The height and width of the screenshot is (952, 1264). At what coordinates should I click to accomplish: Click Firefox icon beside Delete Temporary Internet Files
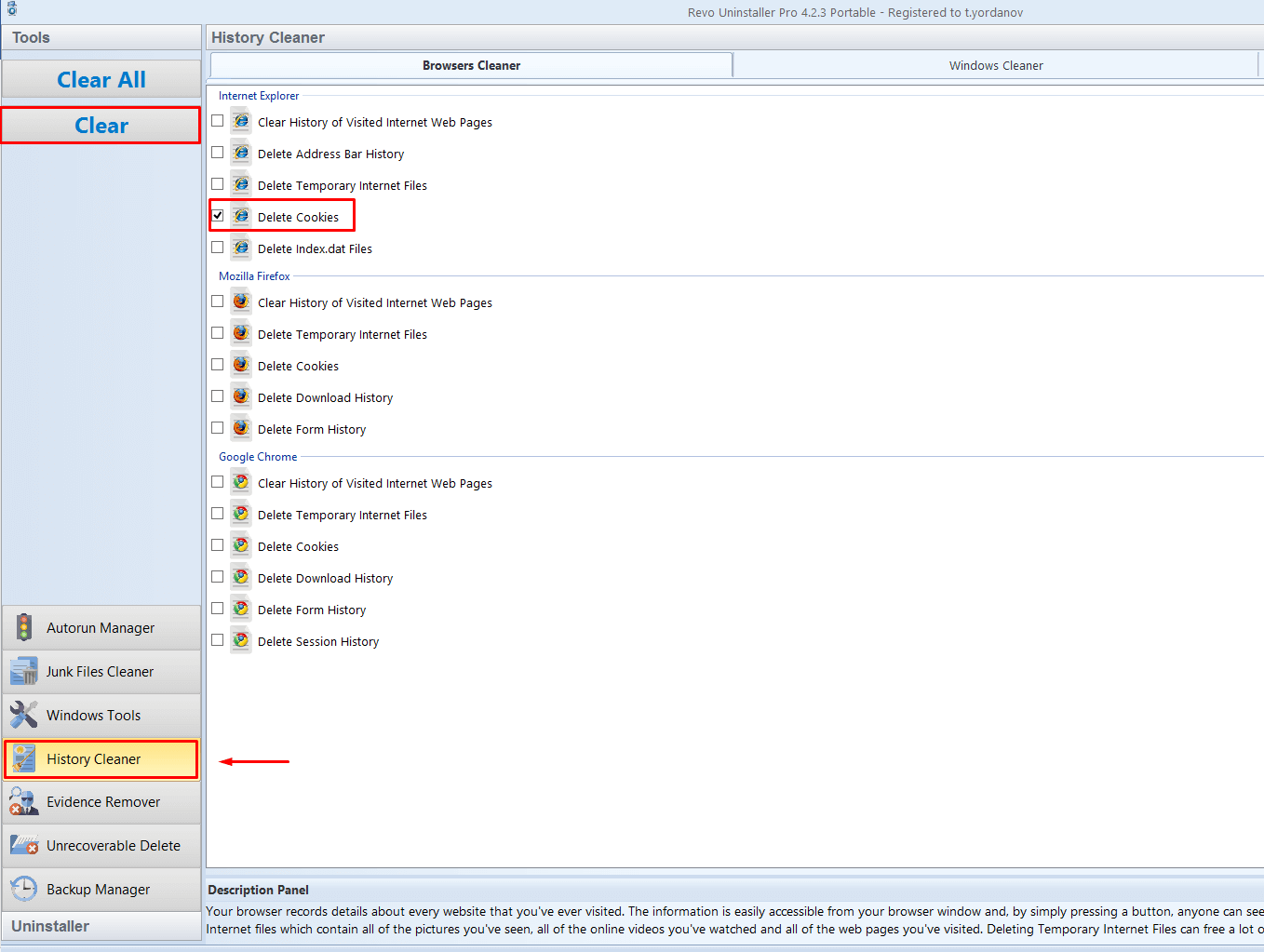[x=241, y=333]
